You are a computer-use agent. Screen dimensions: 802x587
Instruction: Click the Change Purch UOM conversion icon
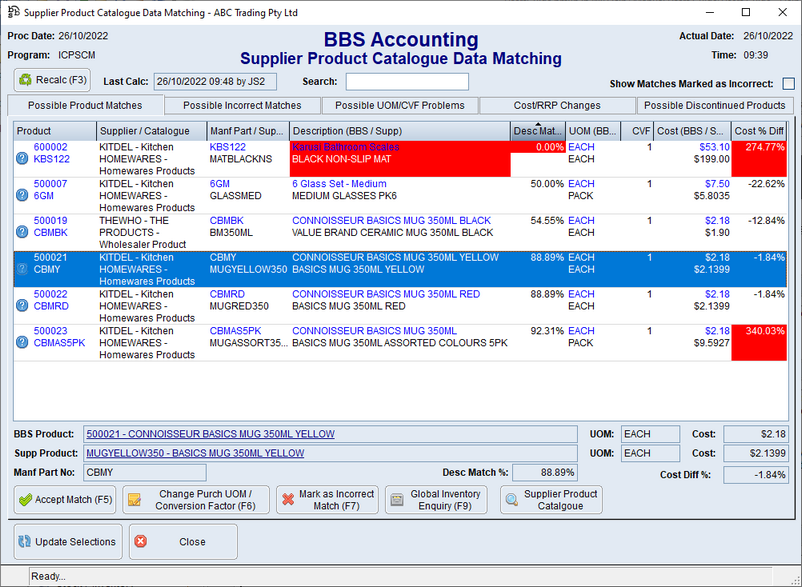click(134, 500)
